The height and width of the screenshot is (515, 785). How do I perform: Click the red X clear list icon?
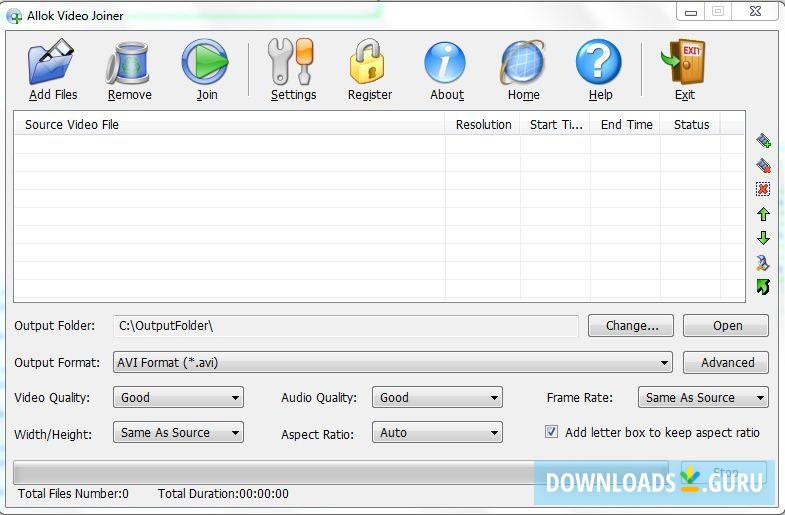763,189
